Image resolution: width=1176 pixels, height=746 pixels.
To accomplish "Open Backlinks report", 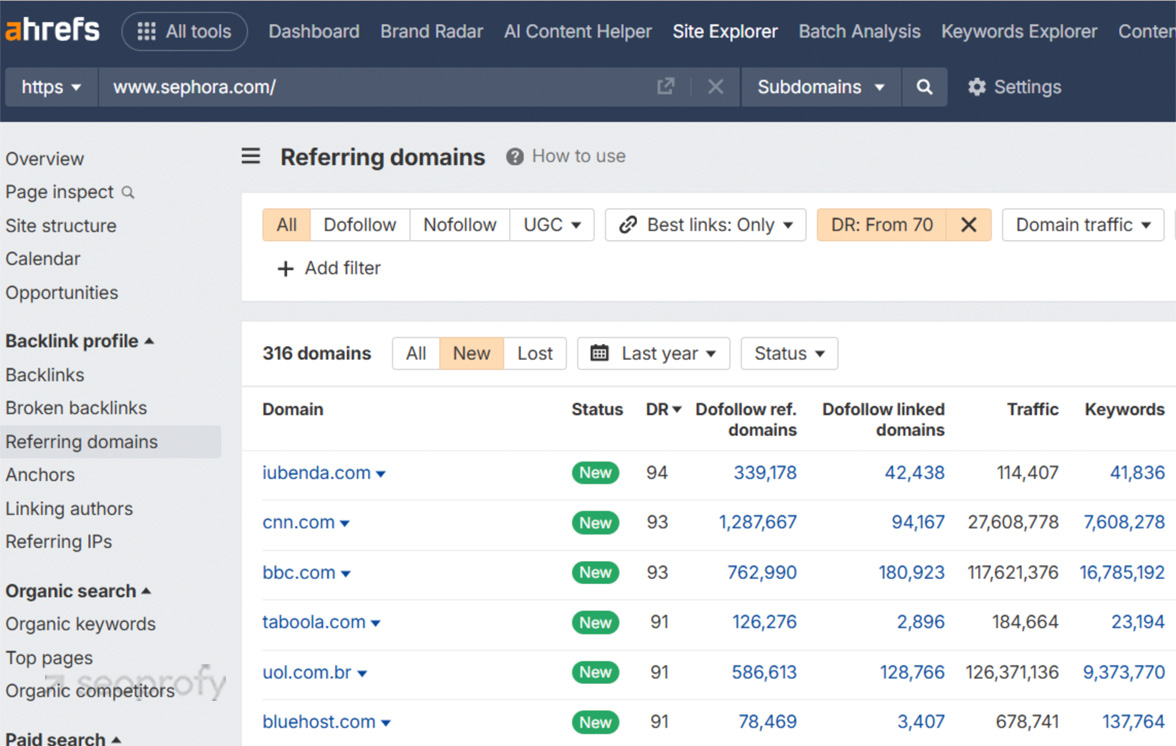I will click(44, 375).
